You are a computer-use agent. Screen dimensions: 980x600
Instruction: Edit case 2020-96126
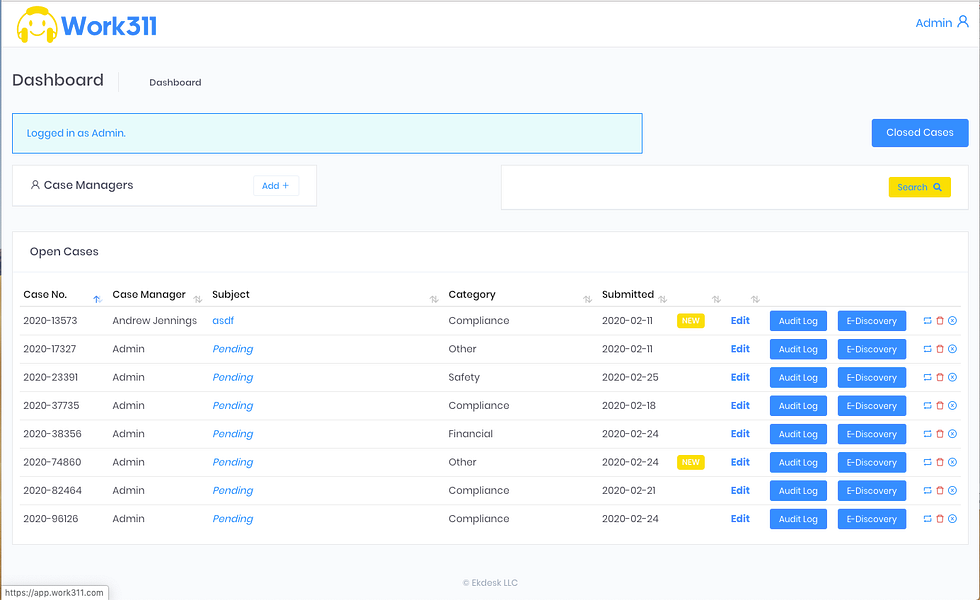(x=740, y=519)
